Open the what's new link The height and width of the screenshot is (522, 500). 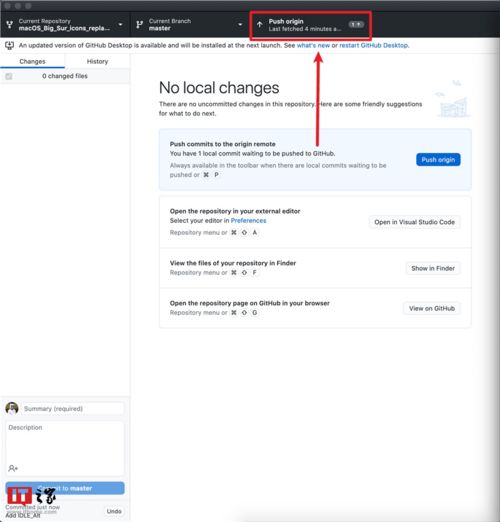313,45
